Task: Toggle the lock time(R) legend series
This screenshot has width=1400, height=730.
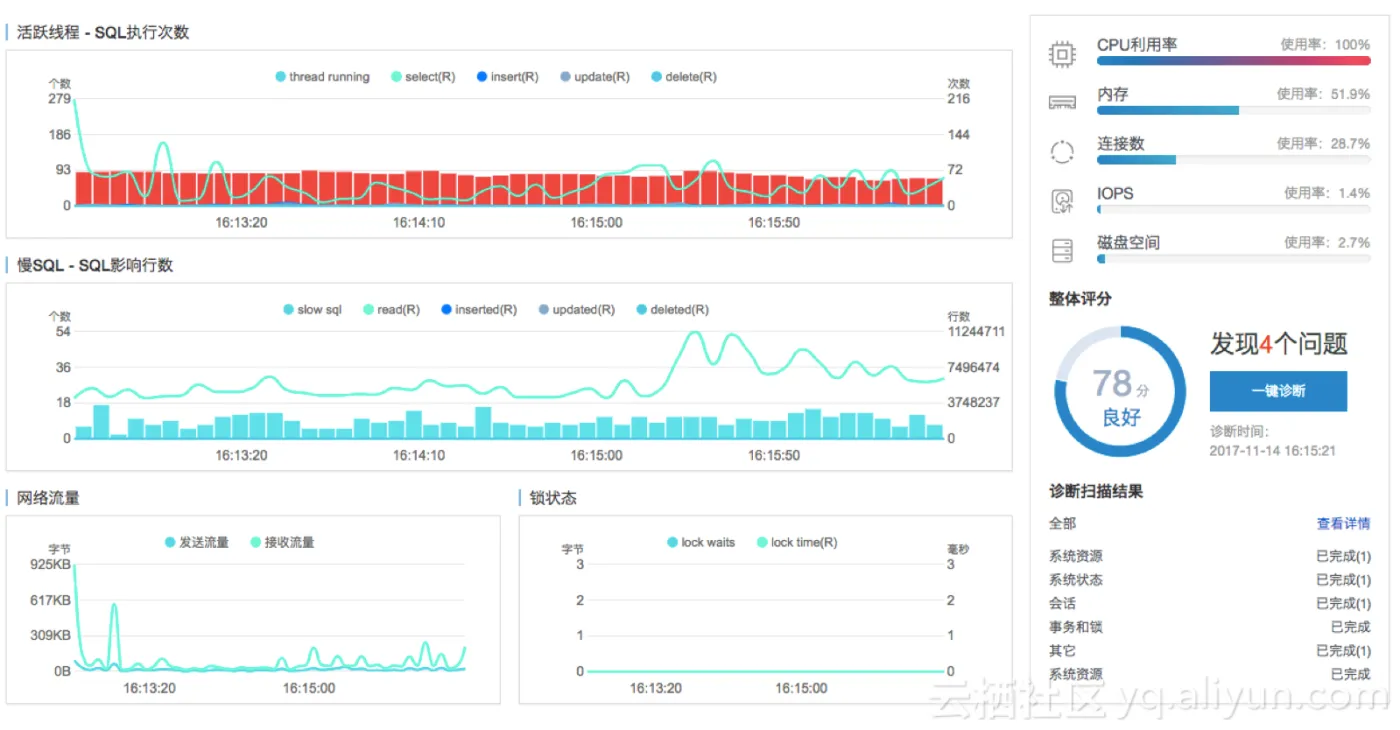Action: click(x=797, y=543)
